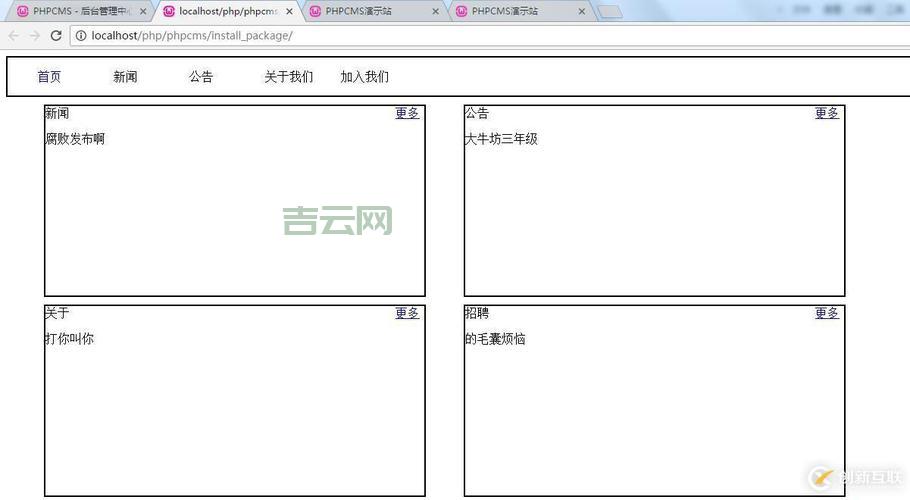Open 加入我们 in navigation menu

364,77
